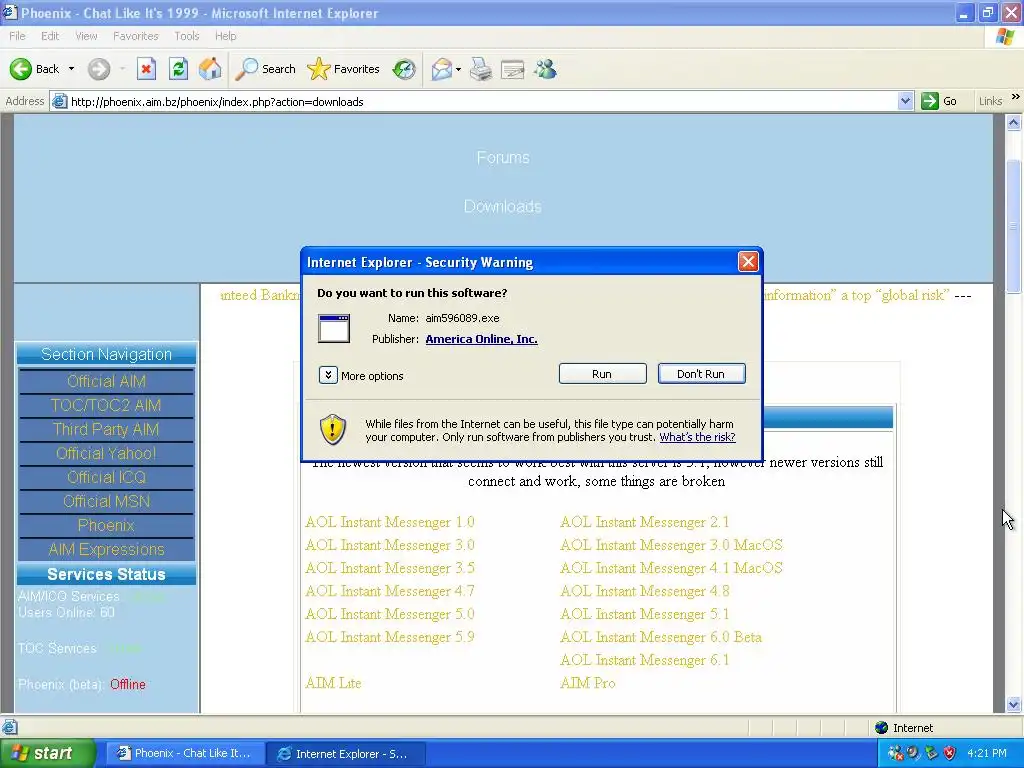Download AOL Instant Messenger 5.9
This screenshot has height=768, width=1024.
point(390,637)
